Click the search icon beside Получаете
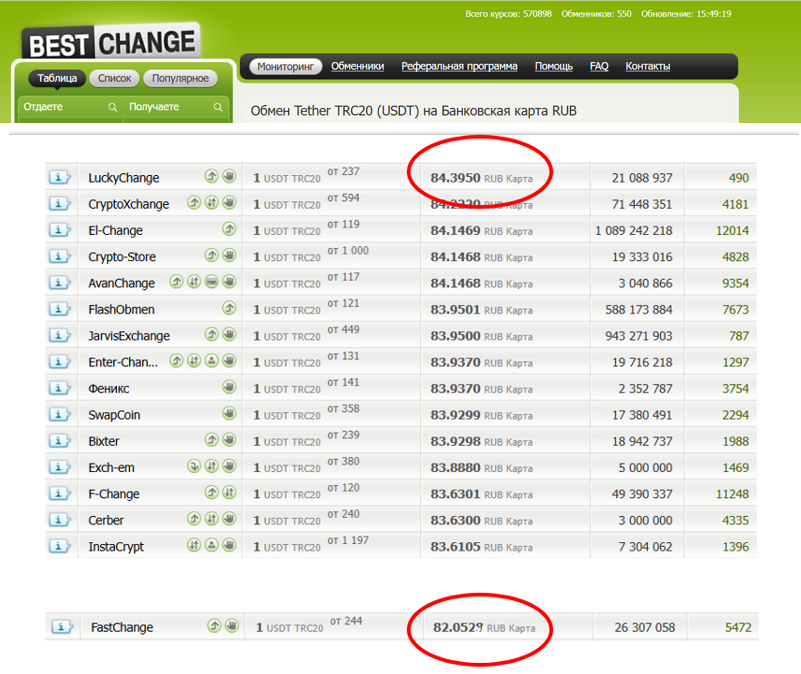This screenshot has height=674, width=801. pos(218,107)
